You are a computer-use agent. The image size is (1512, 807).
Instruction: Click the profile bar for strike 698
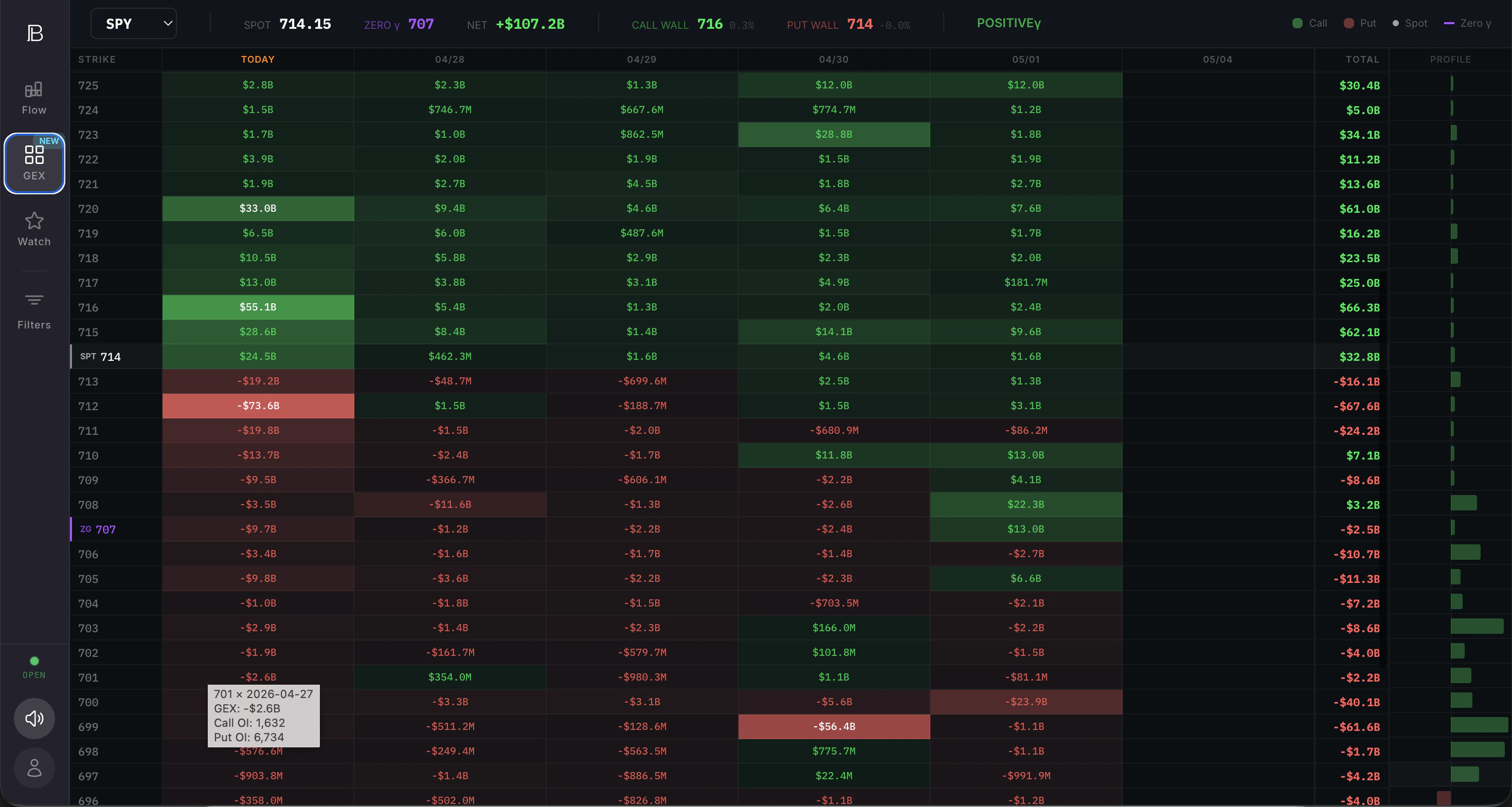(x=1478, y=749)
